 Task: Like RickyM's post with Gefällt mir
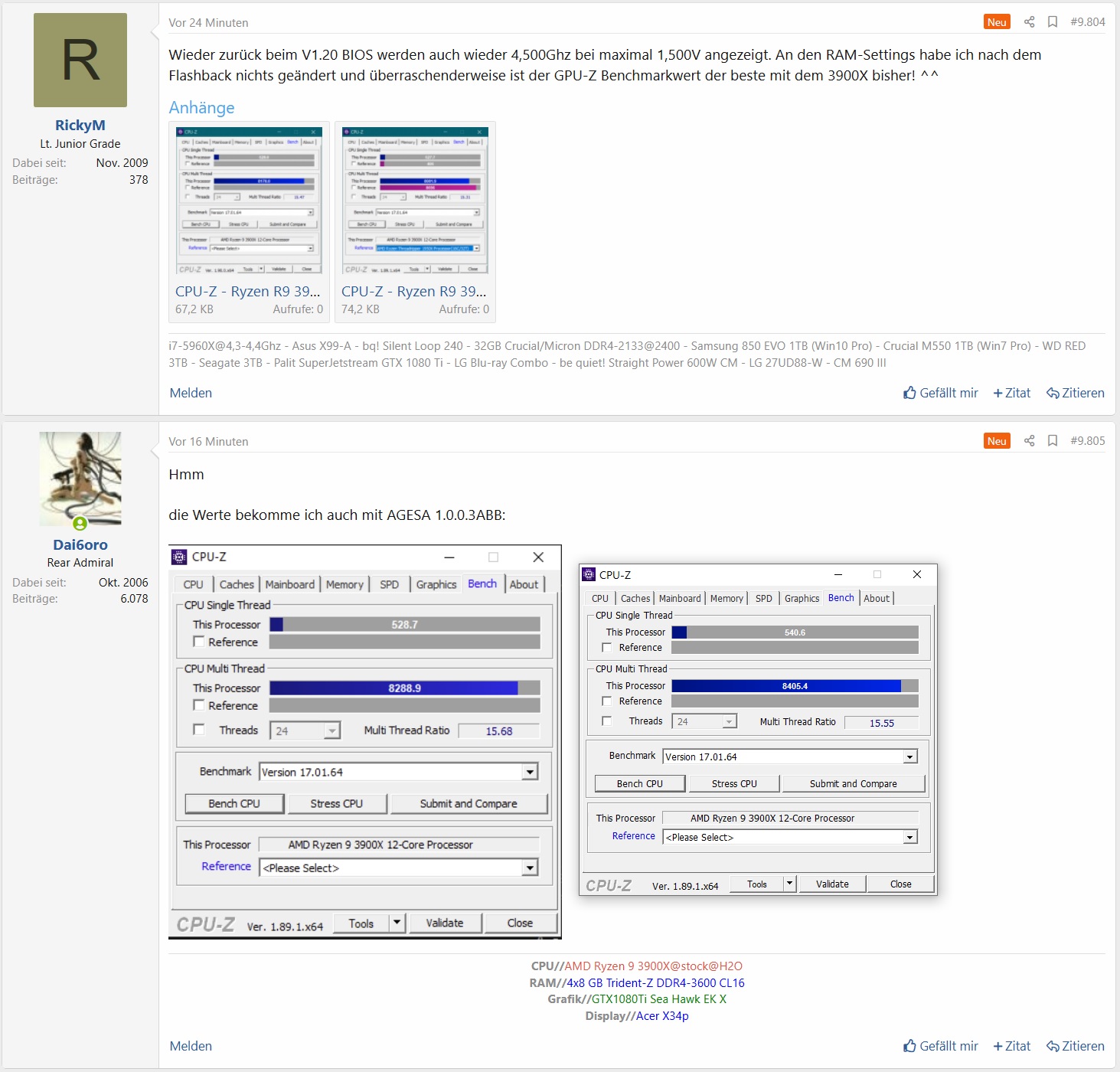click(941, 393)
